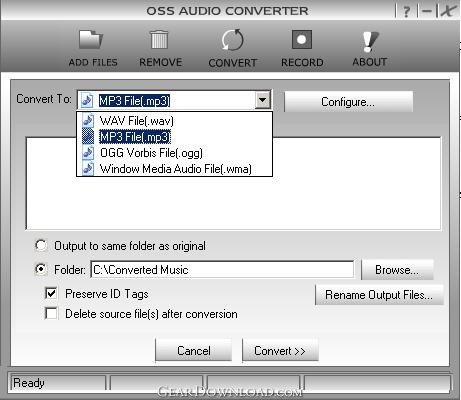This screenshot has width=461, height=400.
Task: Click the Convert >> button
Action: pyautogui.click(x=280, y=351)
